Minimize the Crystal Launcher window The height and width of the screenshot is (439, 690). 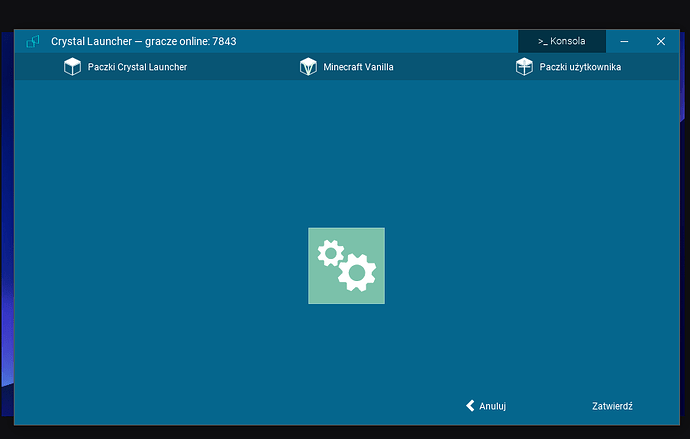click(624, 42)
